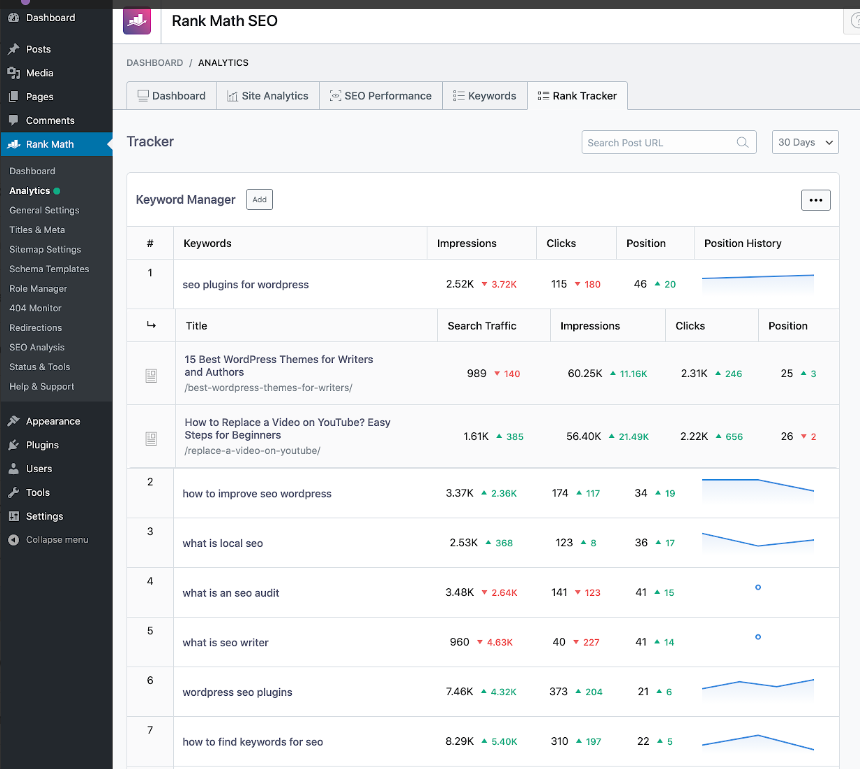The height and width of the screenshot is (769, 860).
Task: Click the Appearance paintbrush icon
Action: point(14,421)
